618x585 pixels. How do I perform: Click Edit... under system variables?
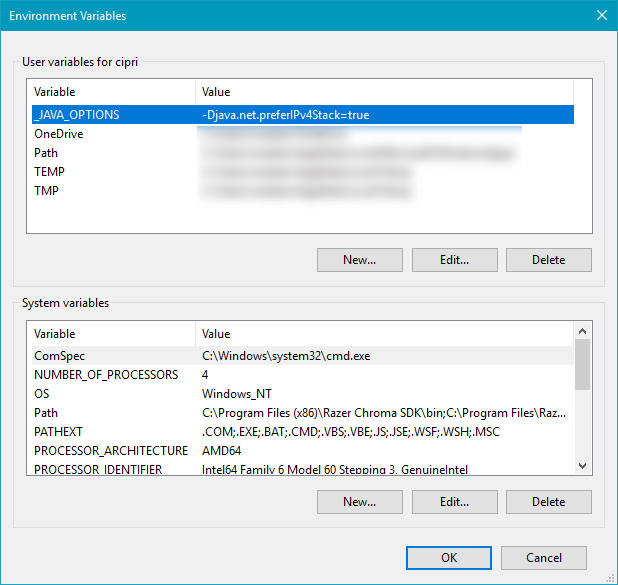coord(454,502)
